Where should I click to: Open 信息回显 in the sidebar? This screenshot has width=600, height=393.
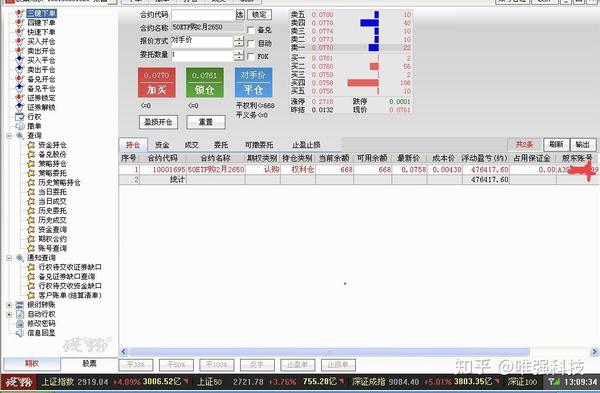pos(41,333)
